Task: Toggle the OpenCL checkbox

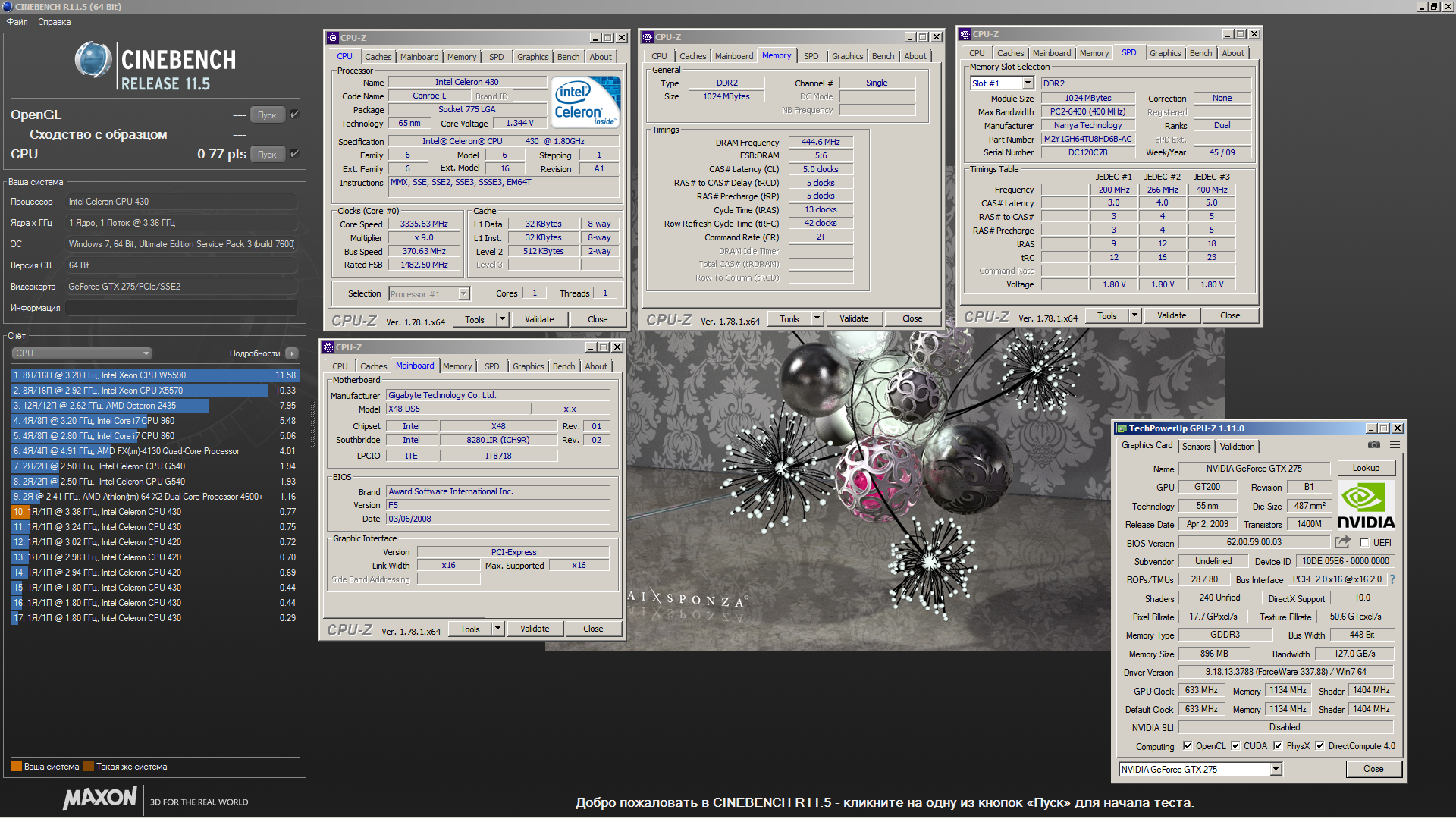Action: (x=1188, y=746)
